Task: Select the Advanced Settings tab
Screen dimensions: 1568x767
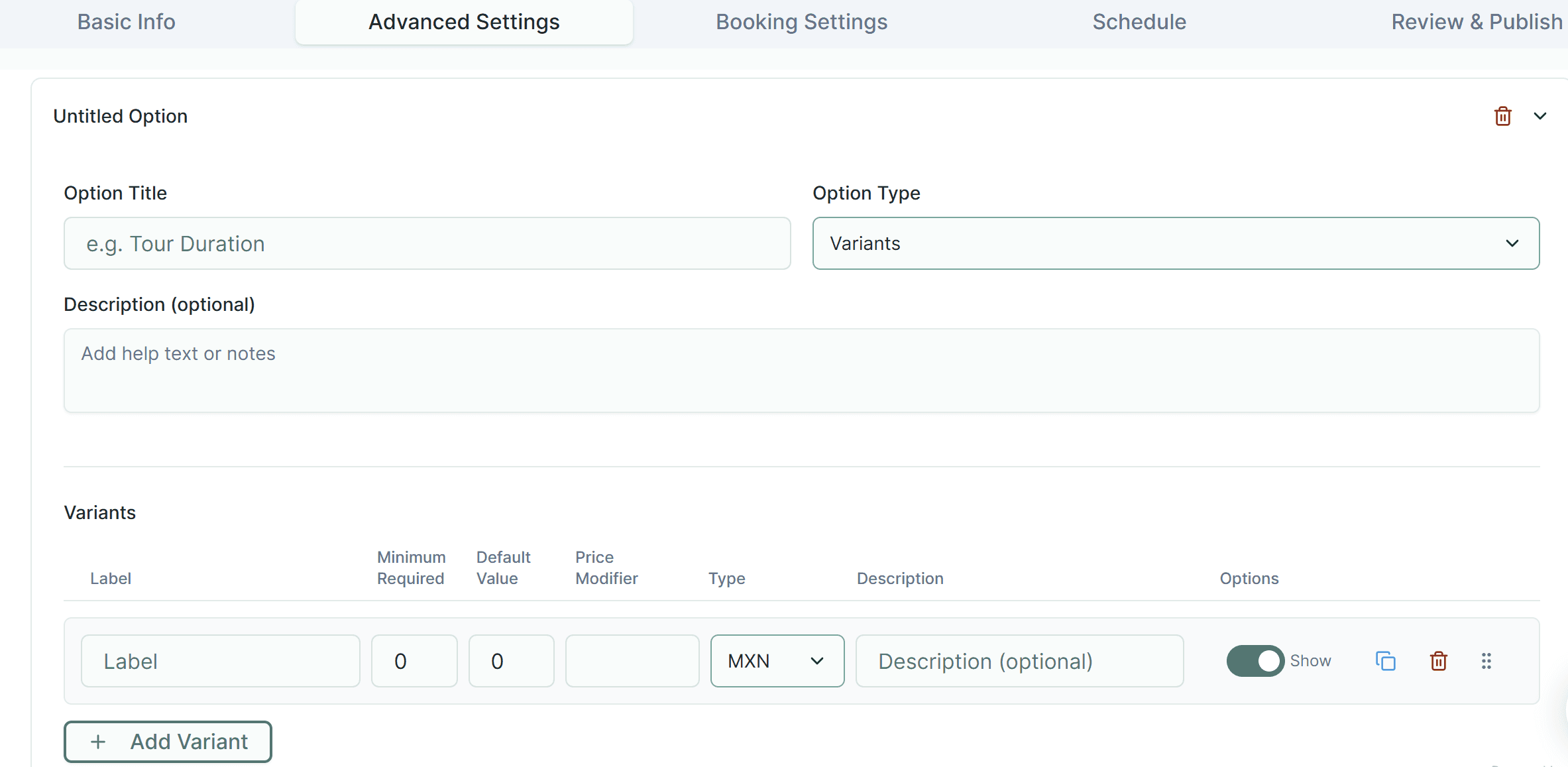Action: pos(464,22)
